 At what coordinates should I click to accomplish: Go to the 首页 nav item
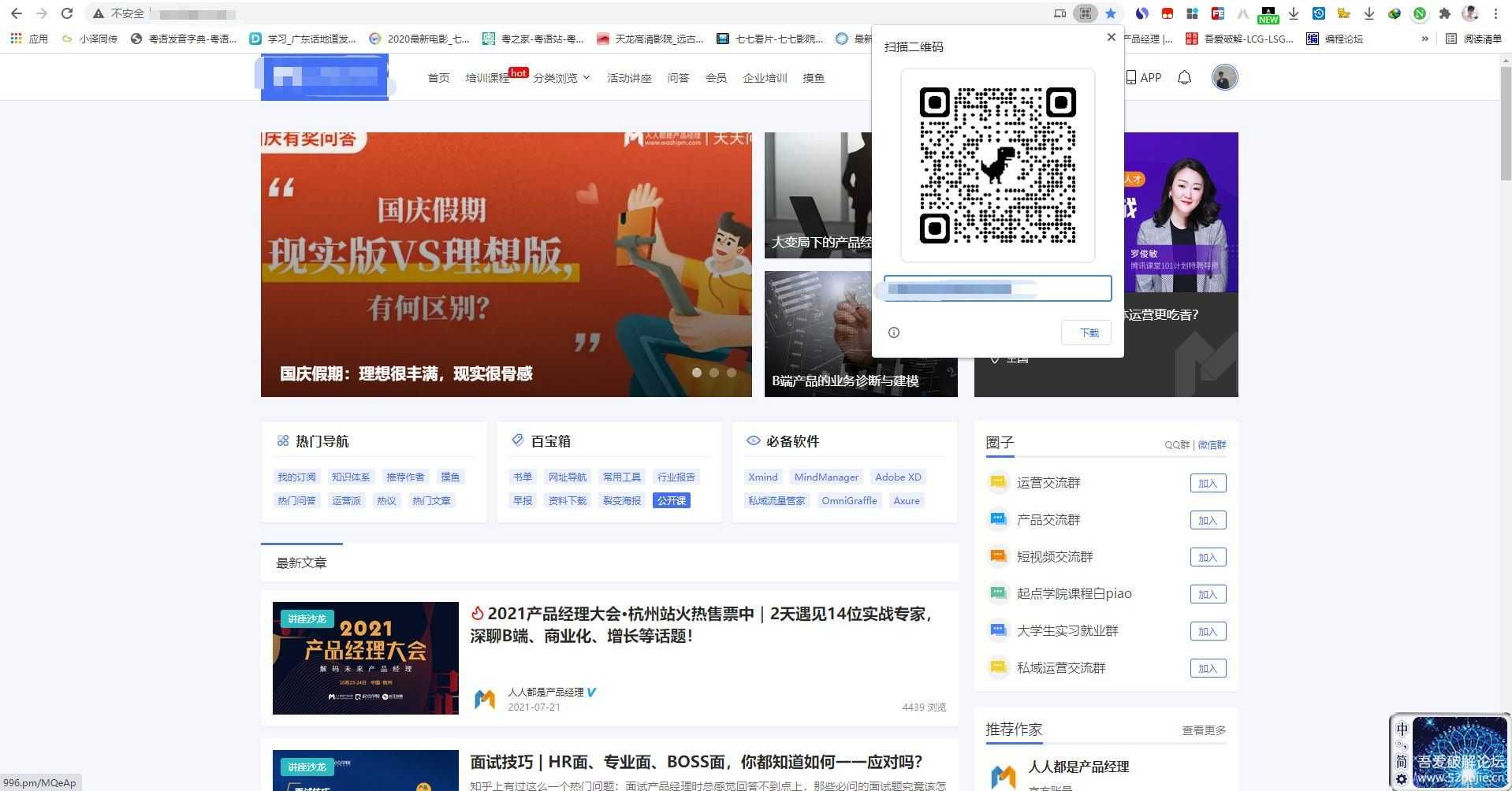click(x=438, y=78)
